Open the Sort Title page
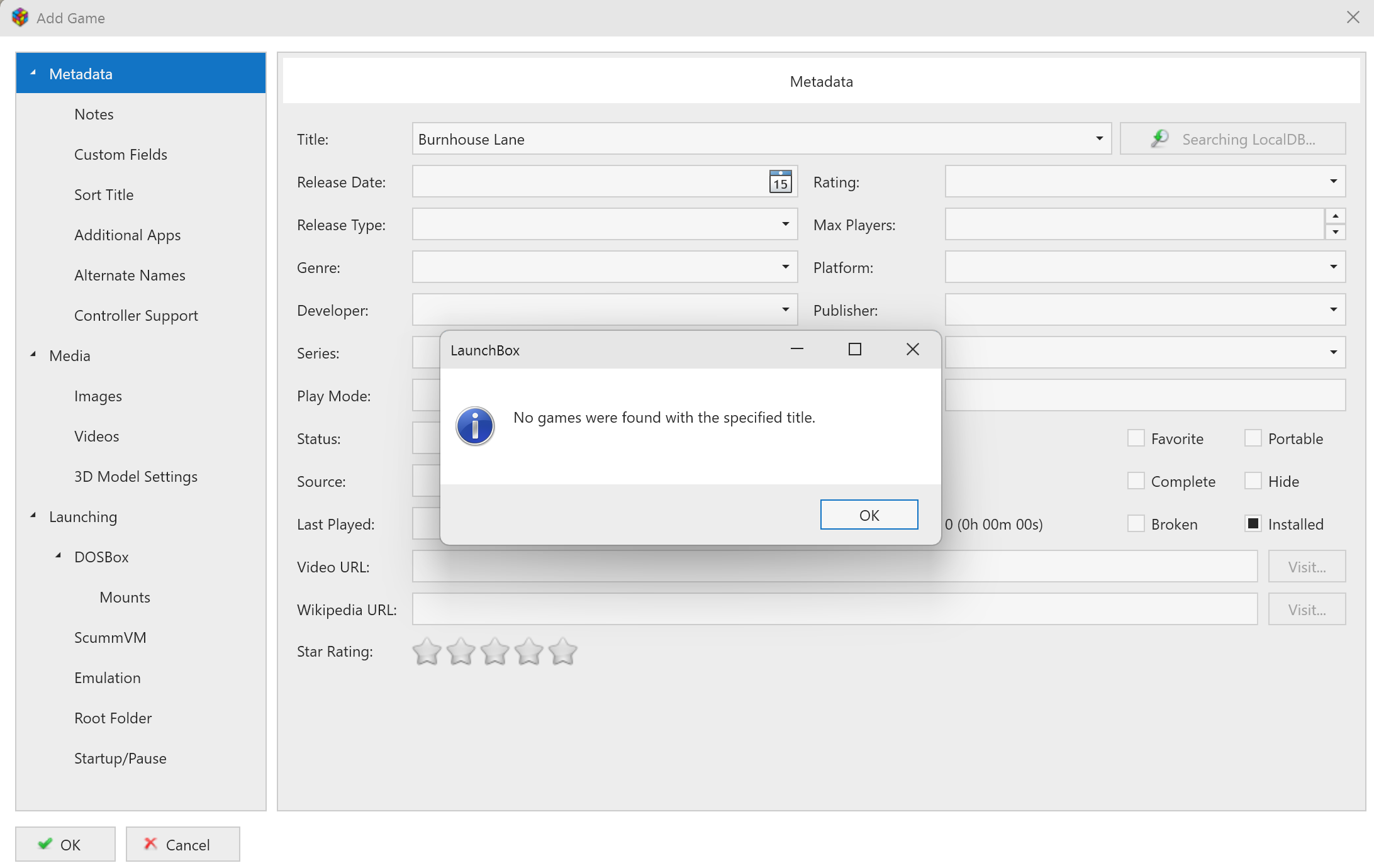Screen dimensions: 1374x868 (104, 195)
